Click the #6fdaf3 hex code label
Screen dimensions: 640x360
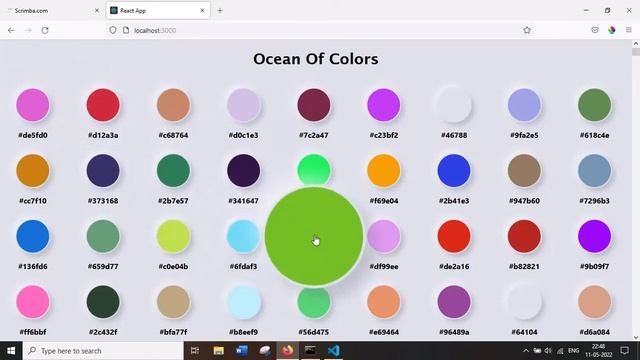[x=243, y=267]
